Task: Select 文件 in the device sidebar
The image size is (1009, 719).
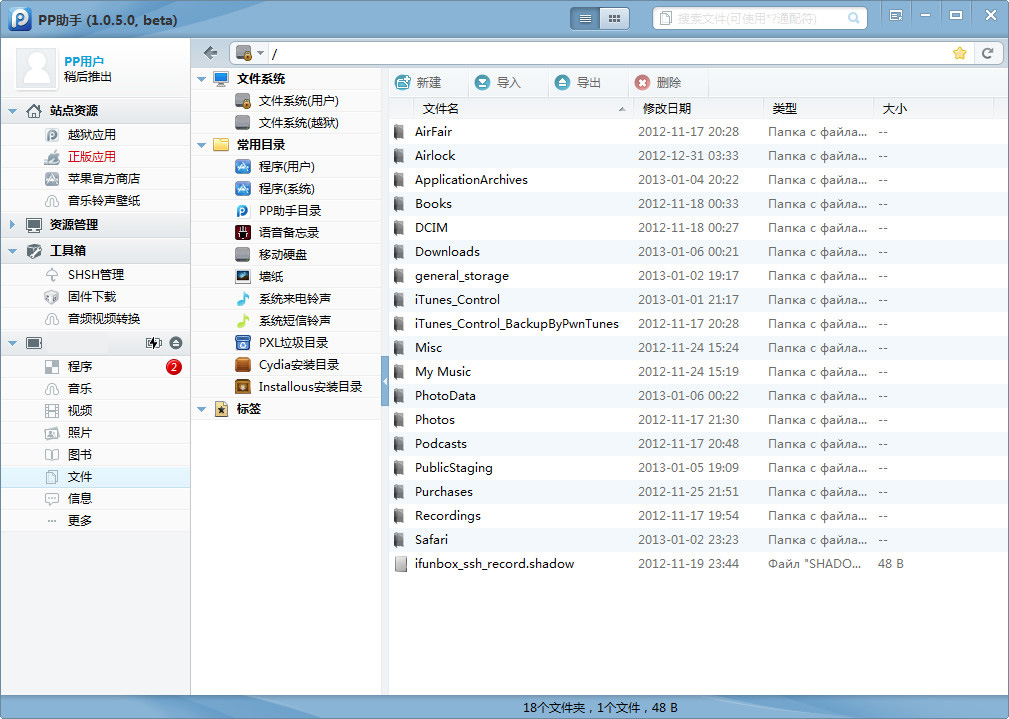Action: click(80, 477)
